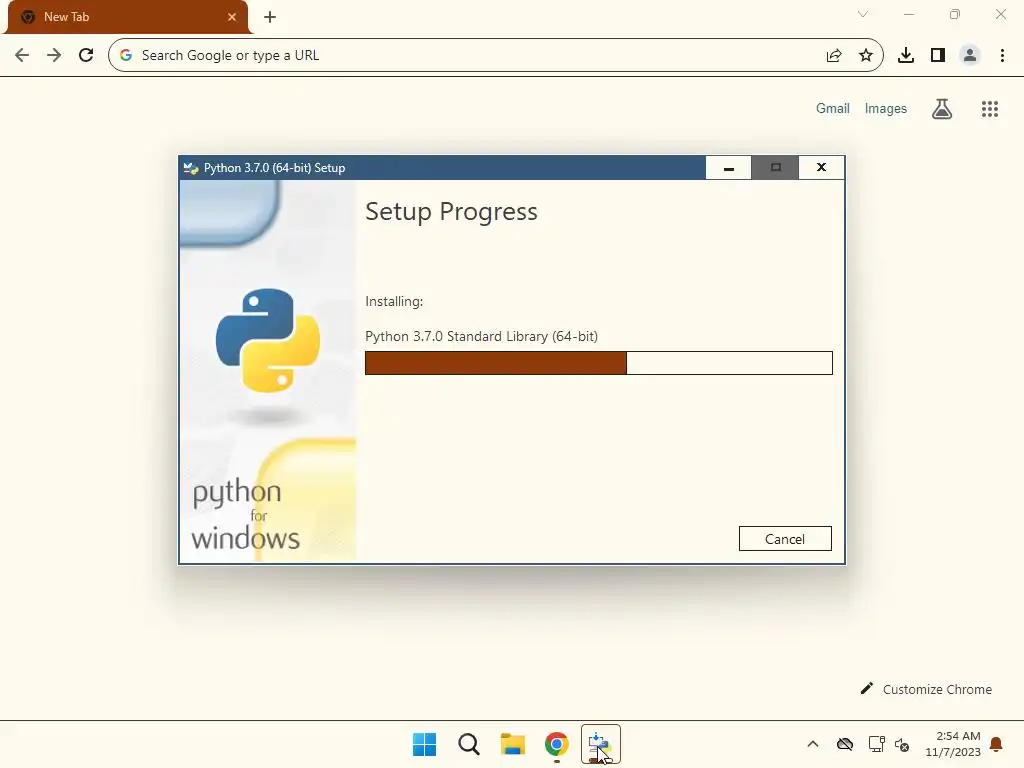Open Google apps grid
Viewport: 1024px width, 768px height.
pos(990,109)
